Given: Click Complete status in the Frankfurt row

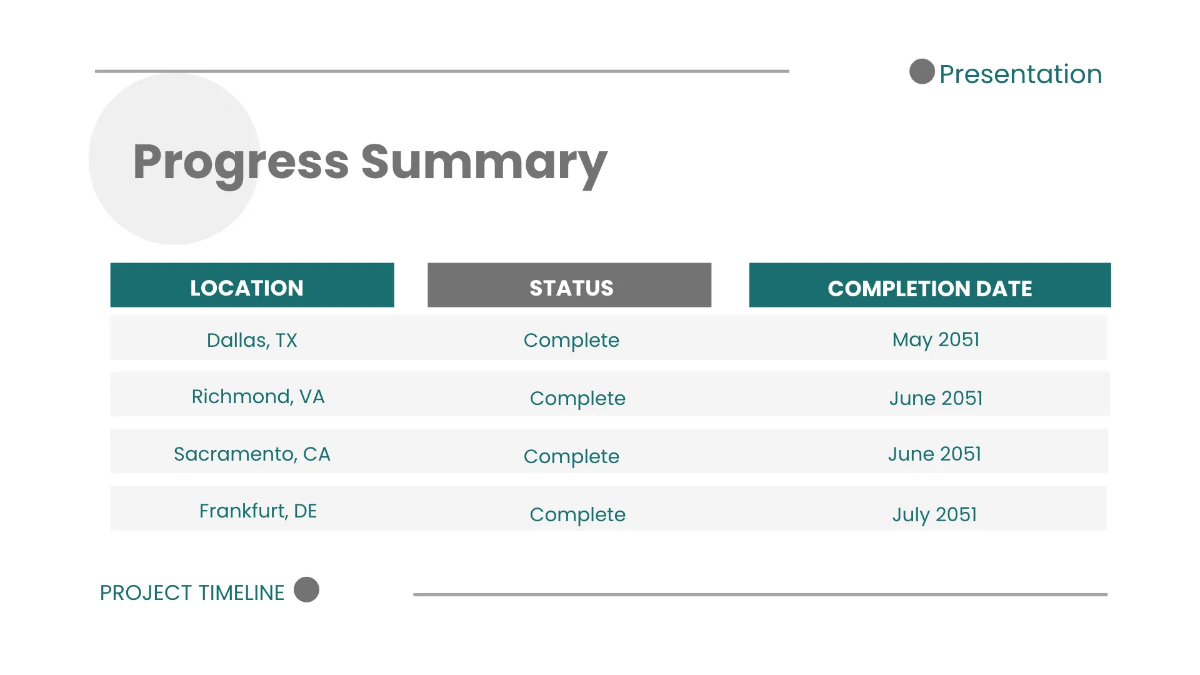Looking at the screenshot, I should coord(577,514).
